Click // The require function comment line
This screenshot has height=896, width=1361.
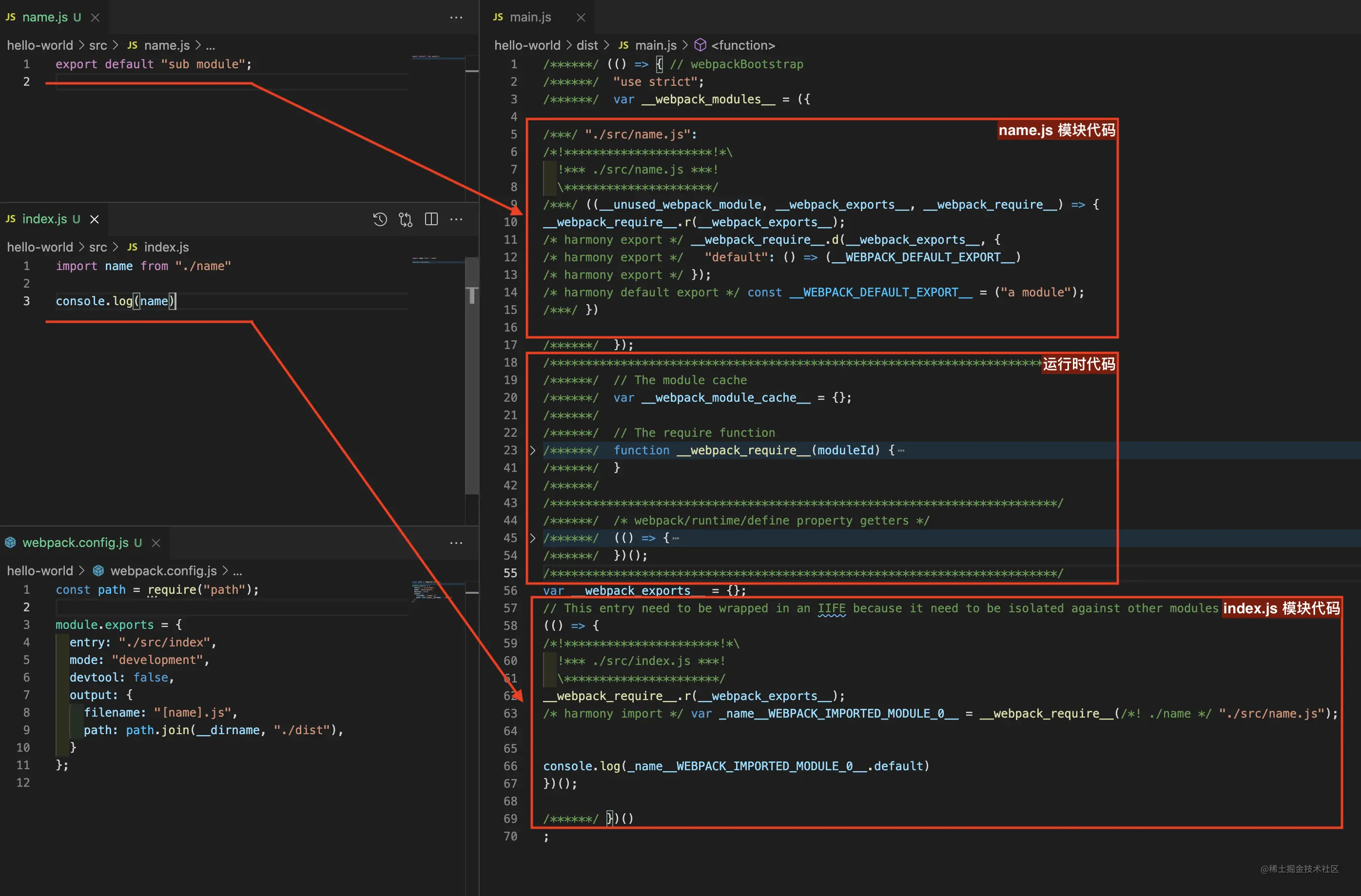coord(694,433)
